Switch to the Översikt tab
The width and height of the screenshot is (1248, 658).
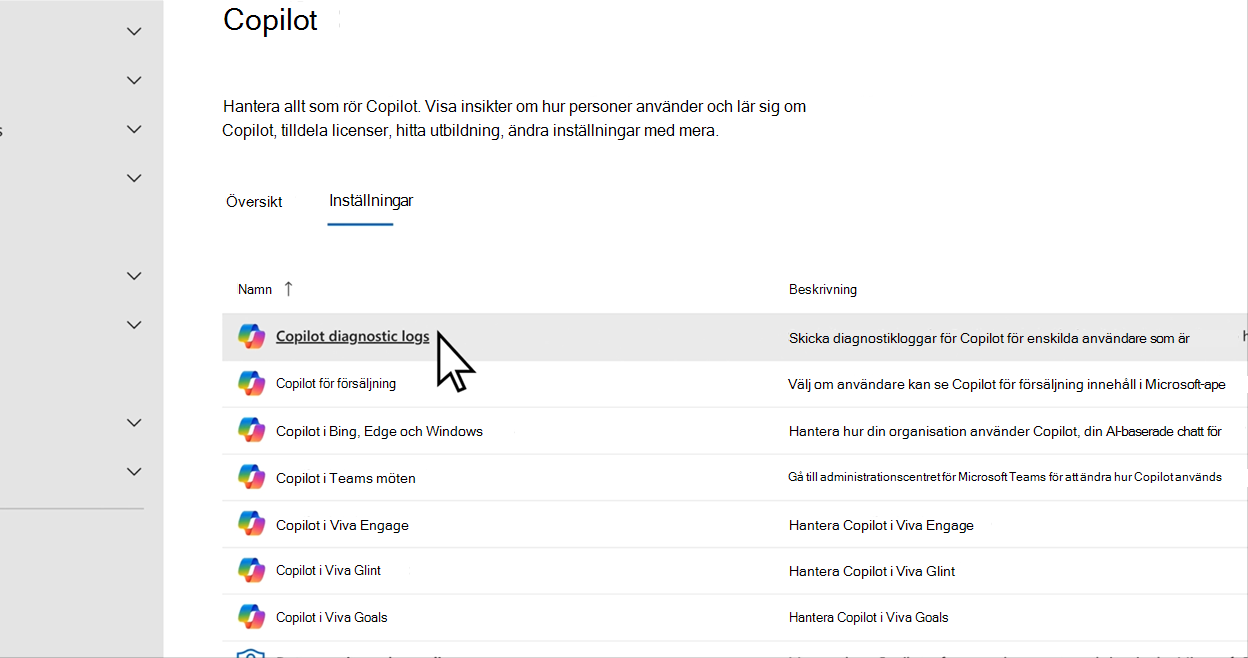click(254, 202)
